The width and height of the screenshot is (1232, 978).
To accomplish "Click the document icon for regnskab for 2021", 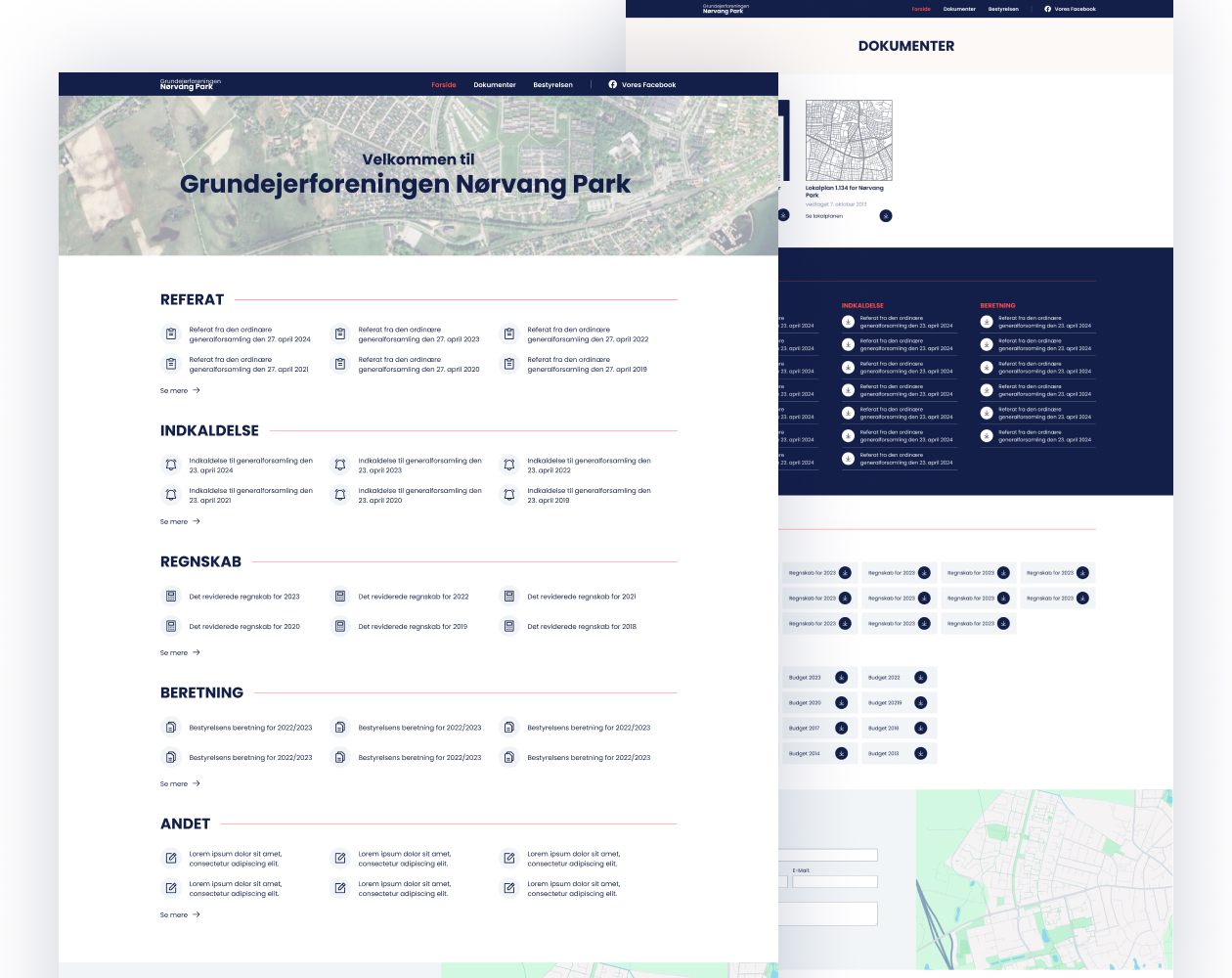I will (509, 597).
